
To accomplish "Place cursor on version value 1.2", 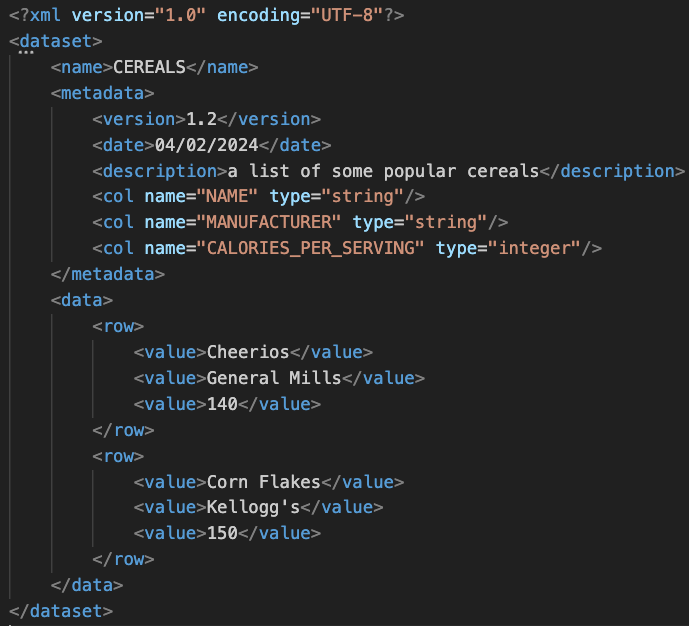I will pyautogui.click(x=202, y=119).
